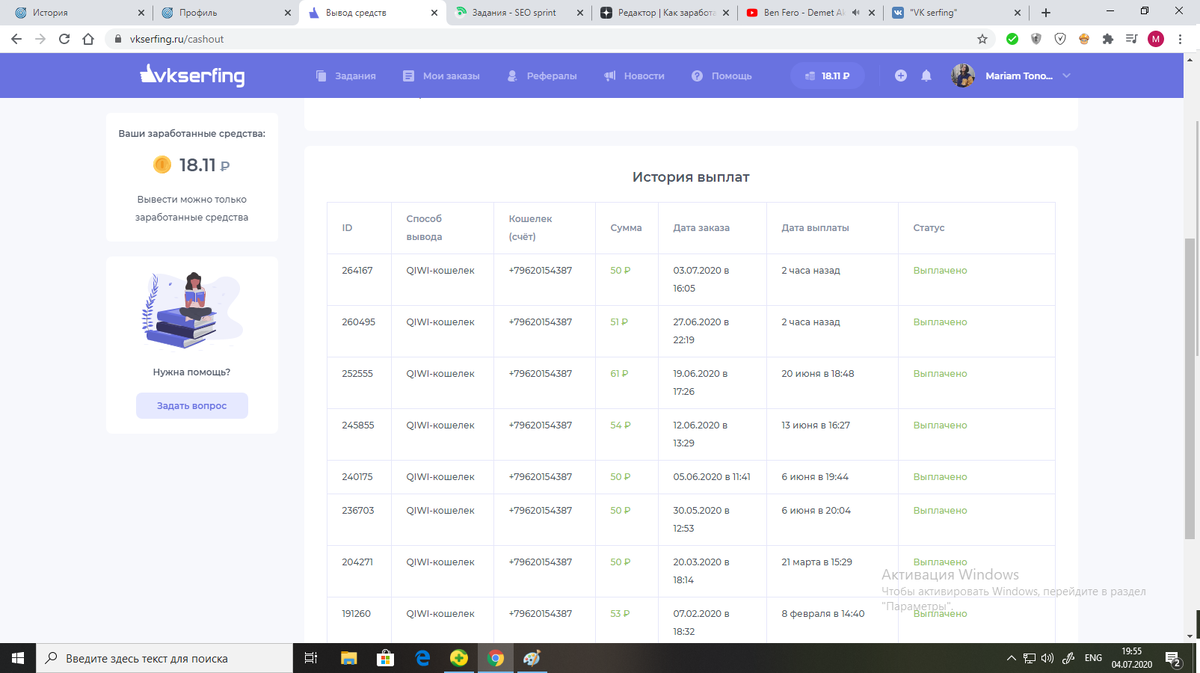Open File Explorer from the taskbar
Screen dimensions: 1200x673
point(348,658)
